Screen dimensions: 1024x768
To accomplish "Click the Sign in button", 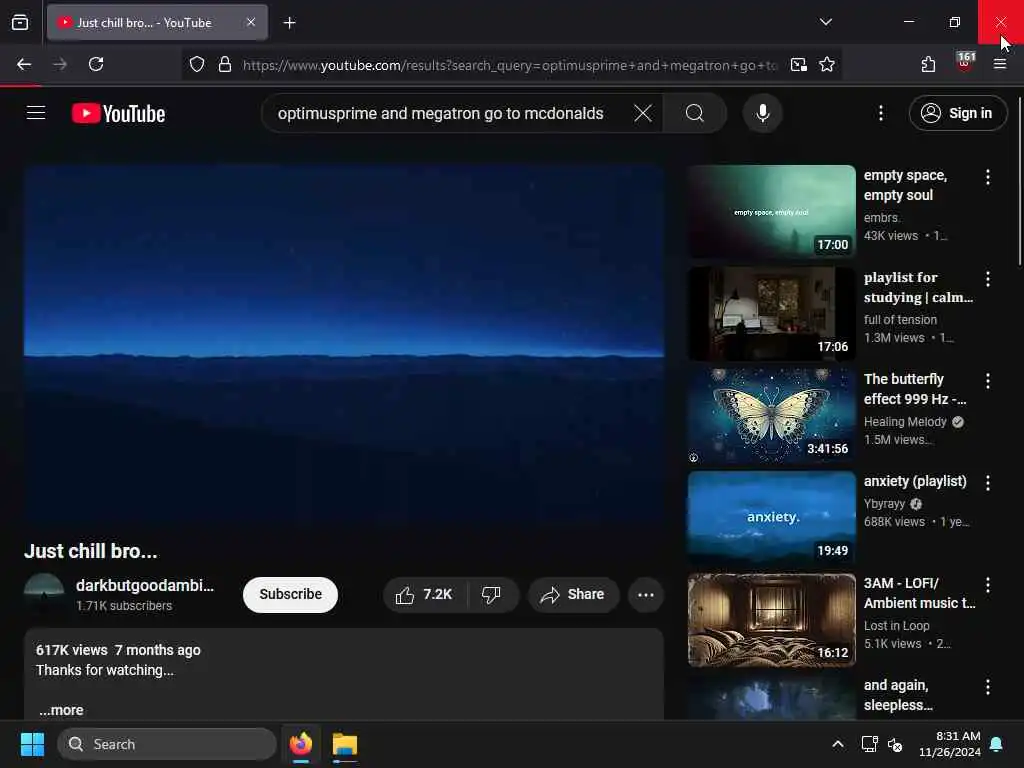I will pos(957,113).
